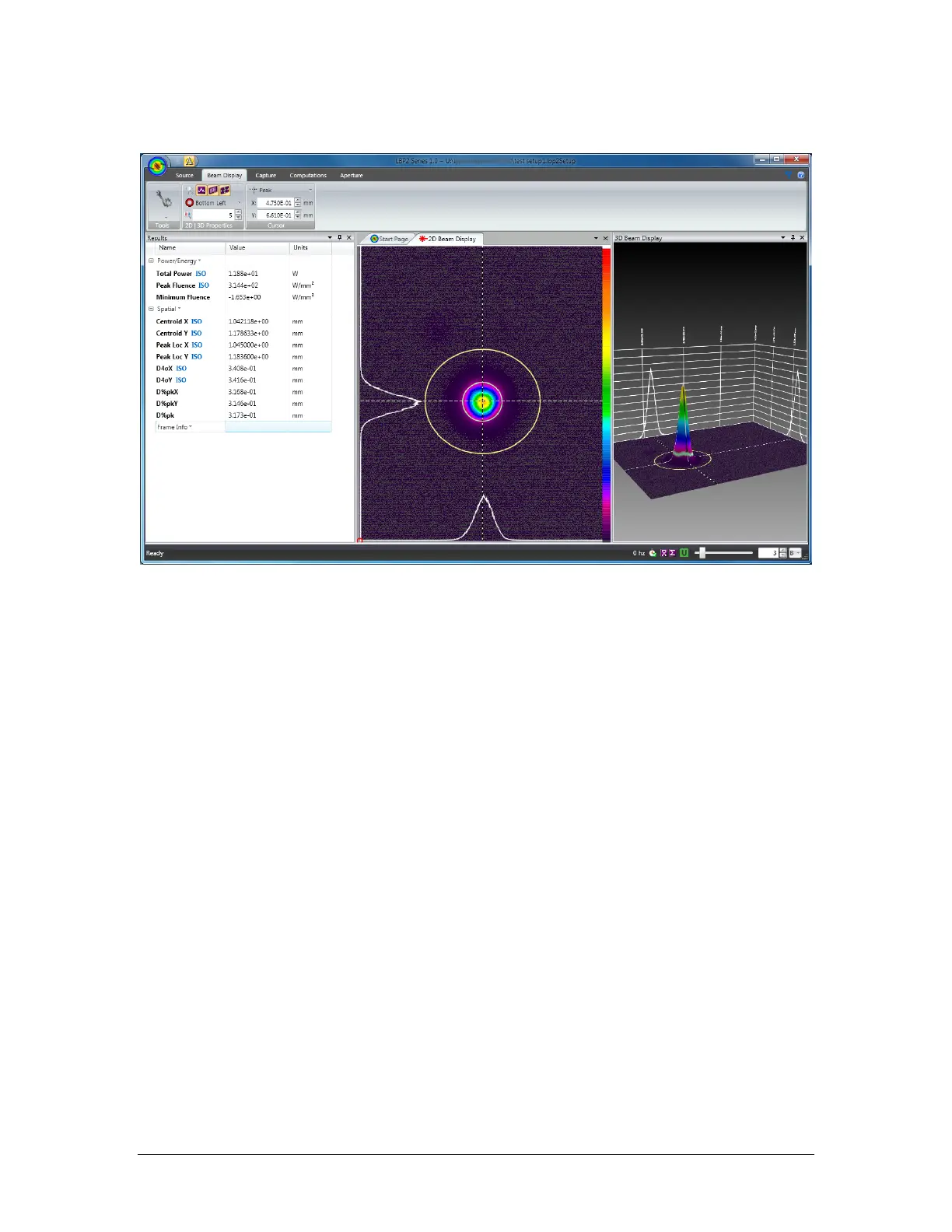Click the crosshair cursor icon next to Peak
The image size is (952, 1232).
coord(253,190)
